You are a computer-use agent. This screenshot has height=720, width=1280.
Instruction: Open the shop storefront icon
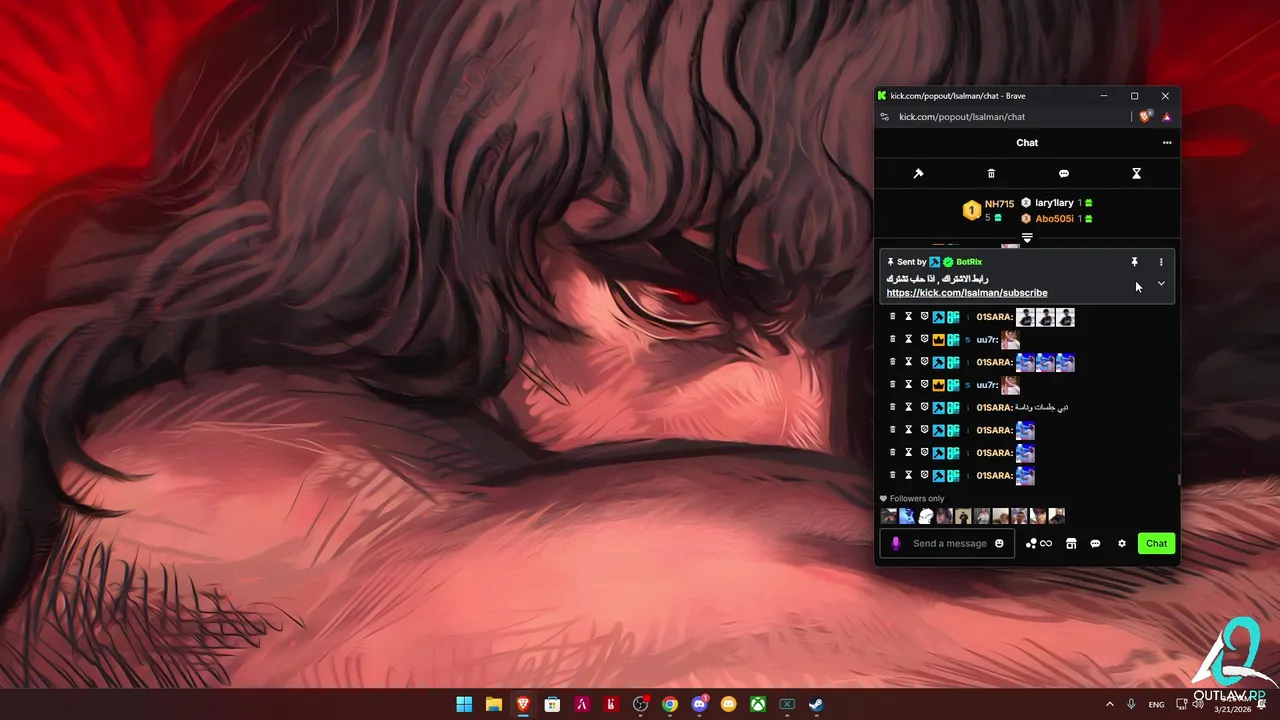pyautogui.click(x=1070, y=543)
